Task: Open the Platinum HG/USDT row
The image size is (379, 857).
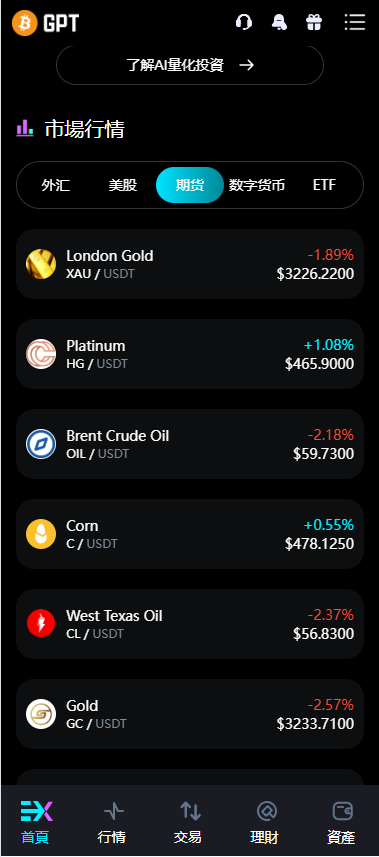Action: [190, 354]
